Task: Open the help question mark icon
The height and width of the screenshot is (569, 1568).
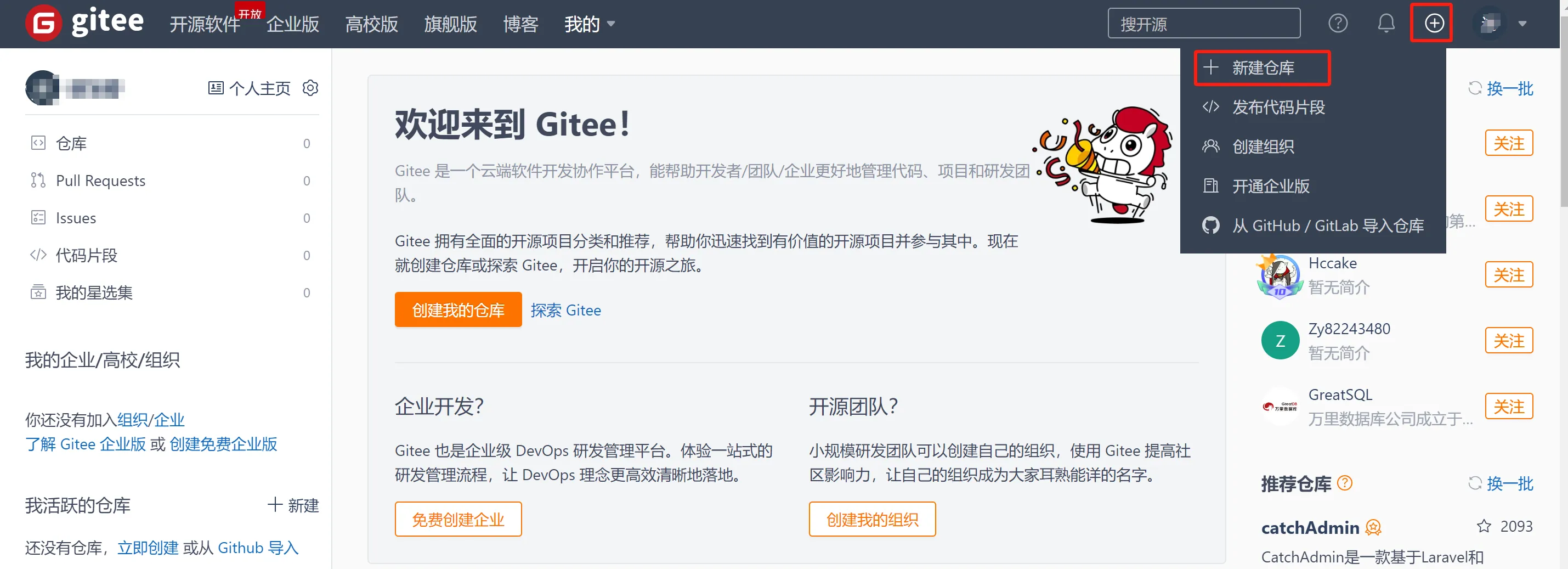Action: (x=1337, y=24)
